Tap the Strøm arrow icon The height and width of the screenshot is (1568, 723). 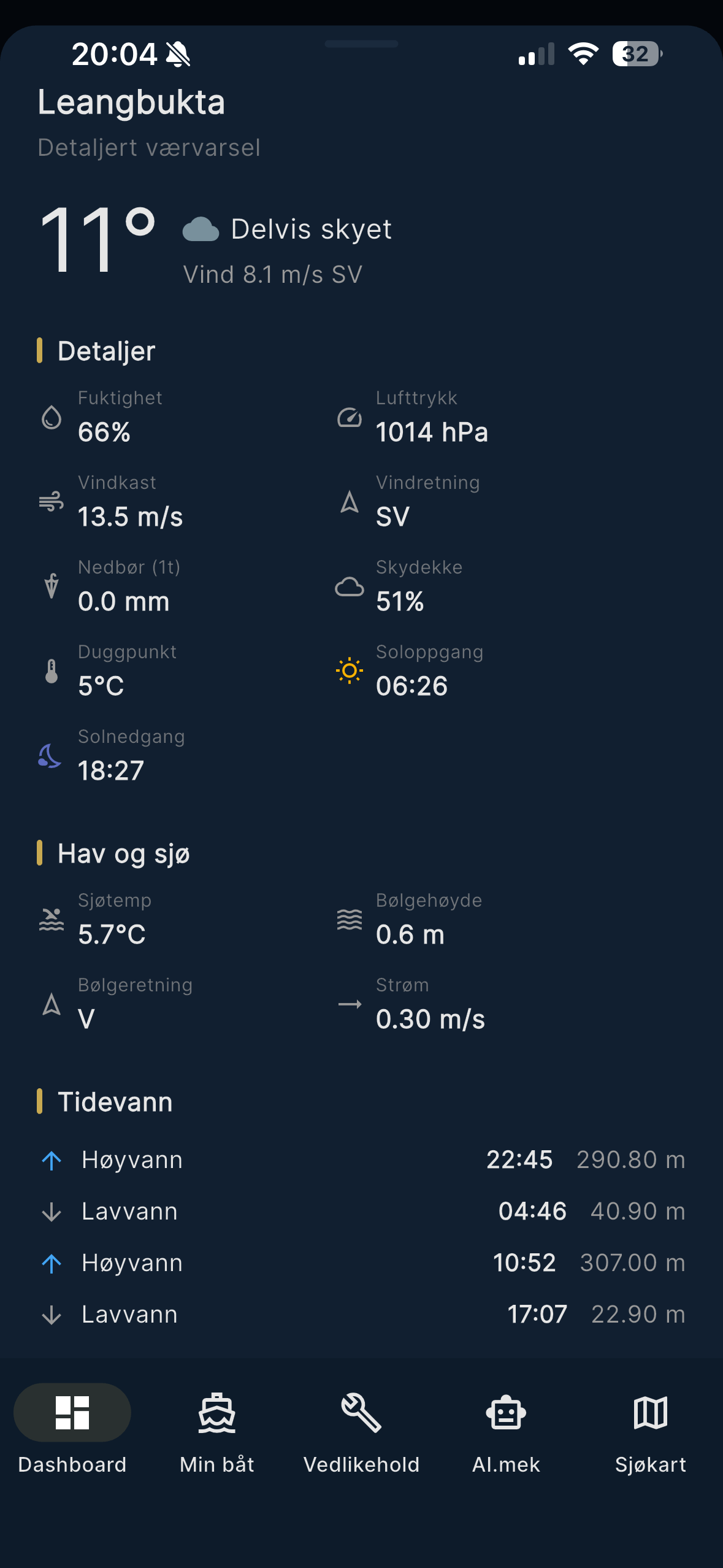coord(350,1004)
